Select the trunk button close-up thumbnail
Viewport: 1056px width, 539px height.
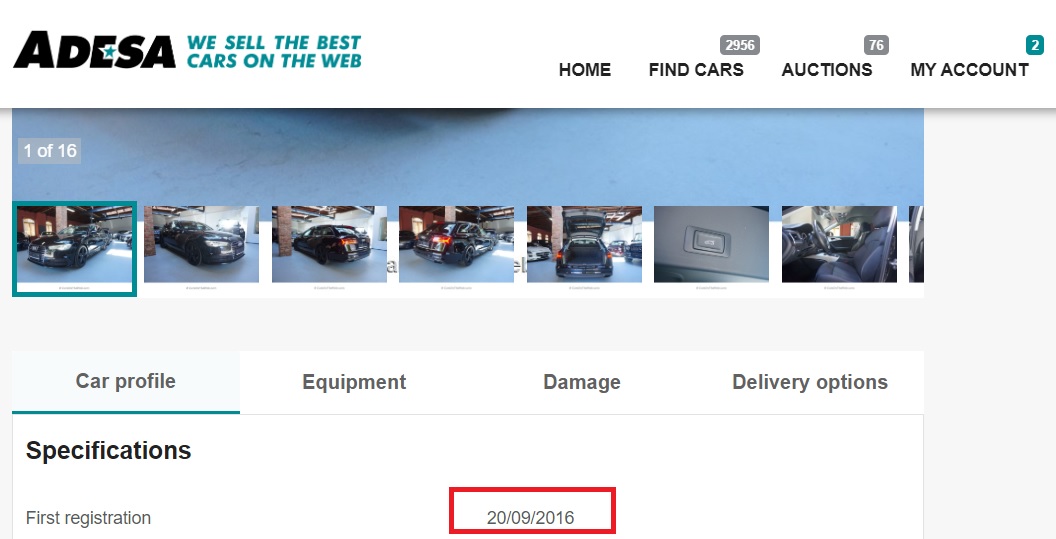(x=711, y=247)
